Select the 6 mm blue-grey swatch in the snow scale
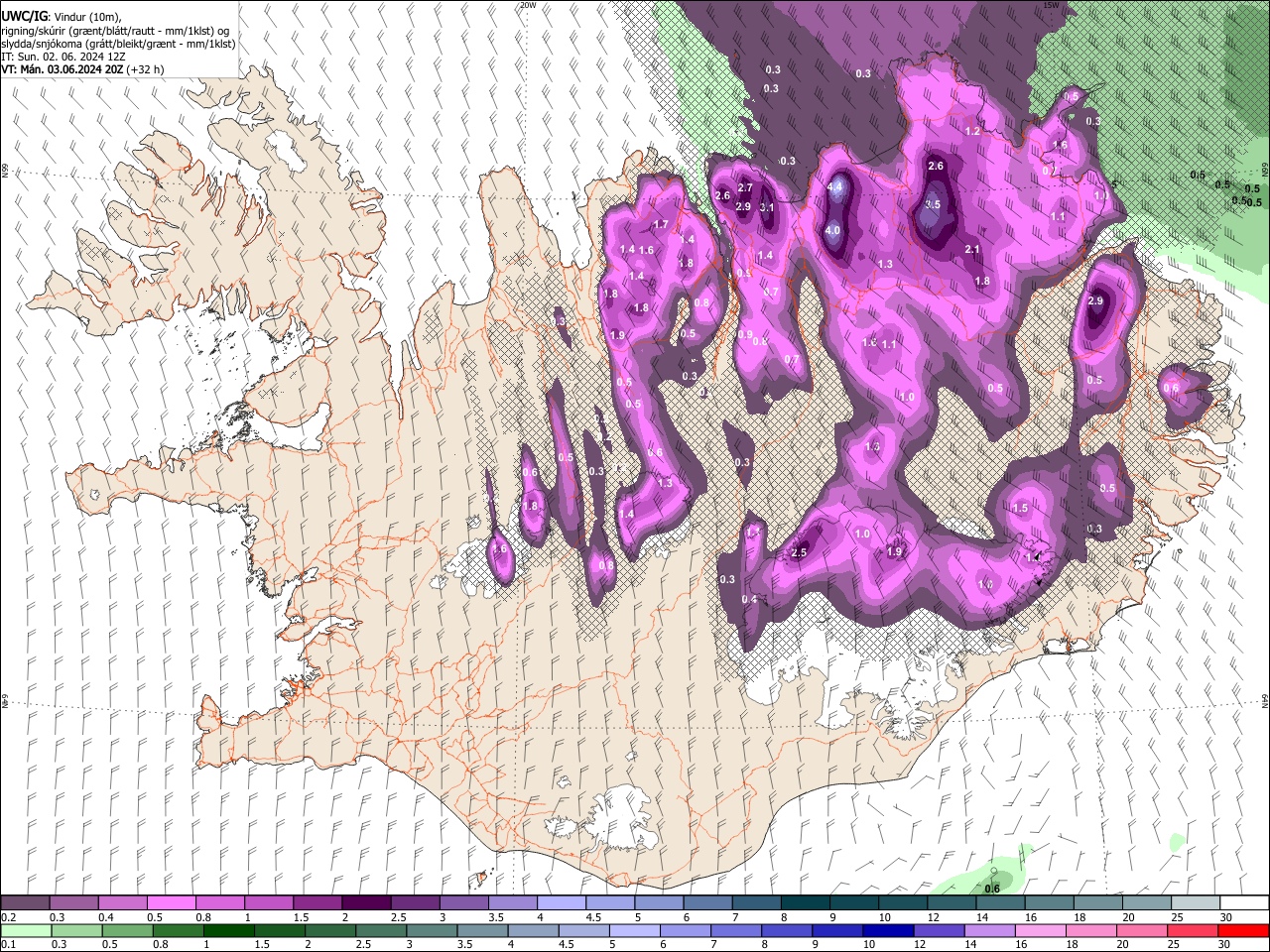The image size is (1270, 952). pyautogui.click(x=707, y=903)
